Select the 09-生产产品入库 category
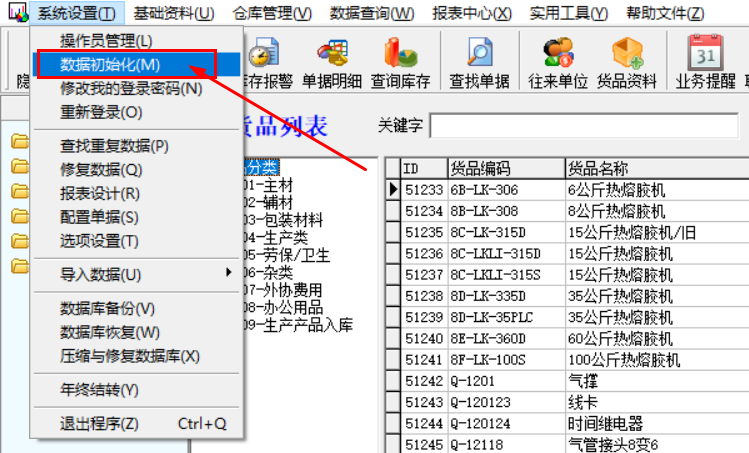Viewport: 749px width, 453px height. (298, 325)
